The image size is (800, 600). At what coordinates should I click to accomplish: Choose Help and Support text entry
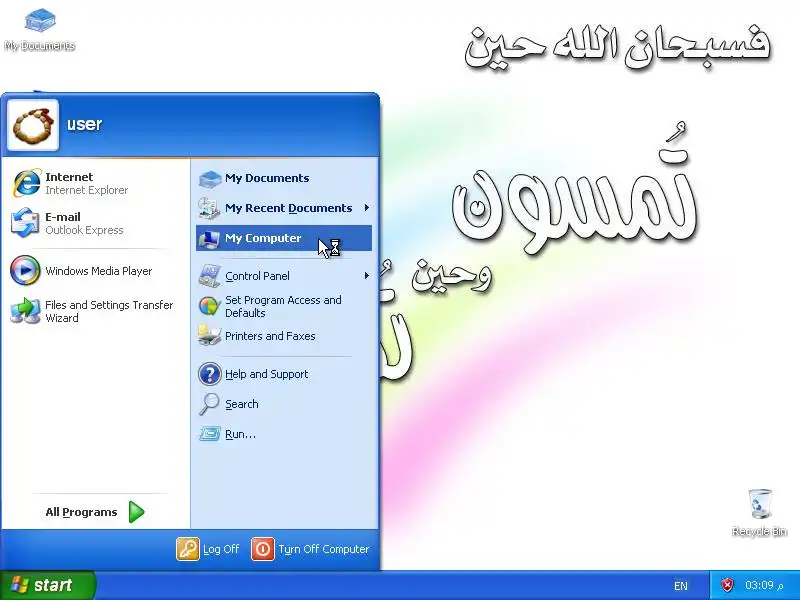coord(266,374)
